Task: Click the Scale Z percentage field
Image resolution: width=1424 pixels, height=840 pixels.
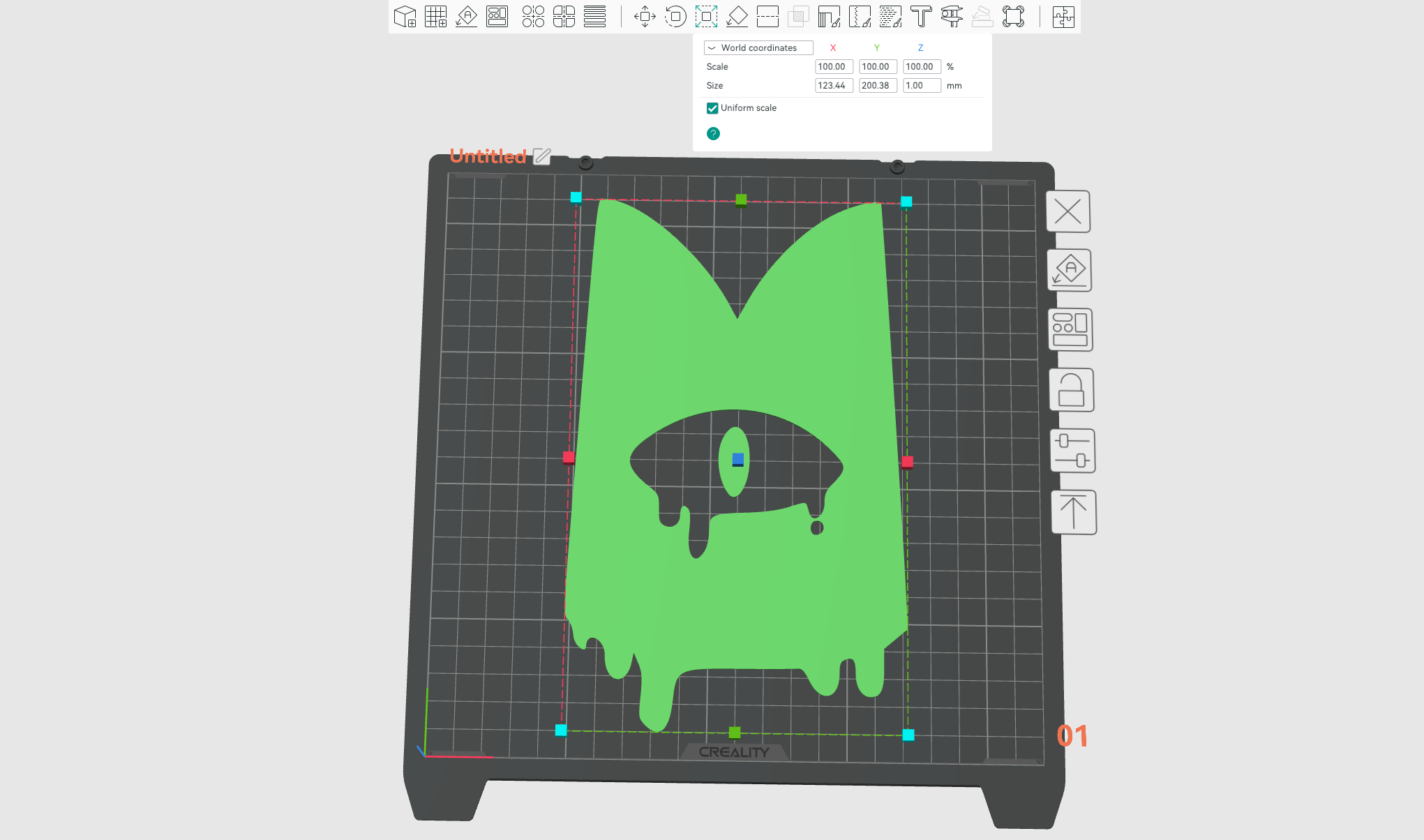Action: pyautogui.click(x=922, y=67)
